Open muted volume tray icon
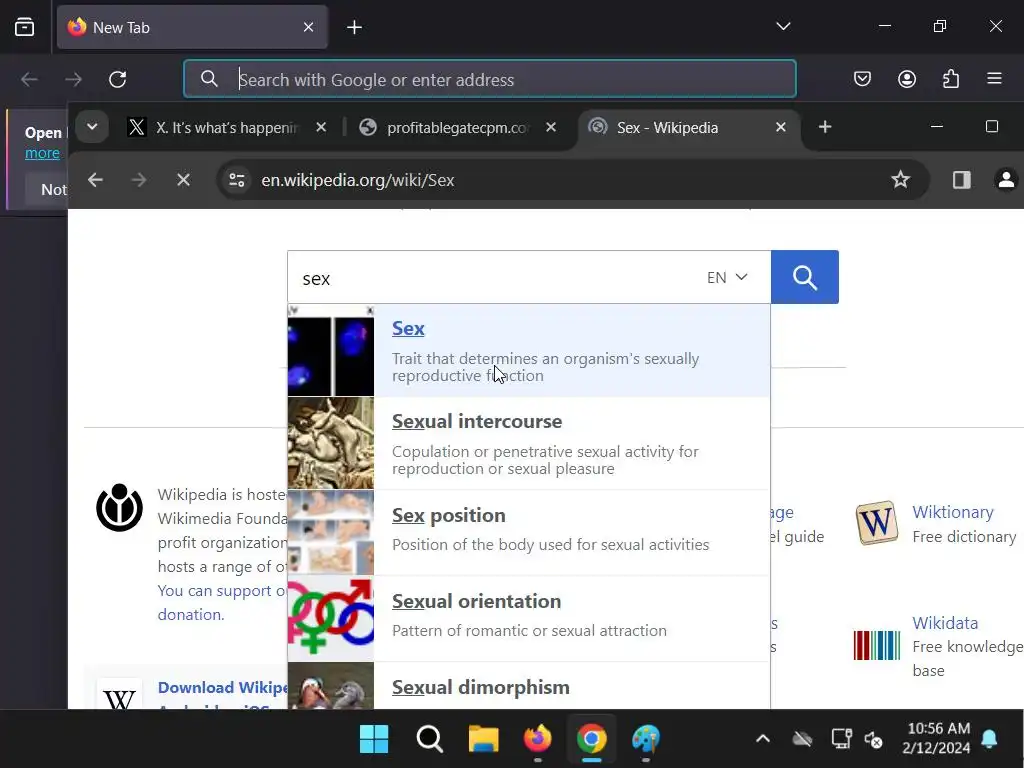1024x768 pixels. [x=874, y=740]
